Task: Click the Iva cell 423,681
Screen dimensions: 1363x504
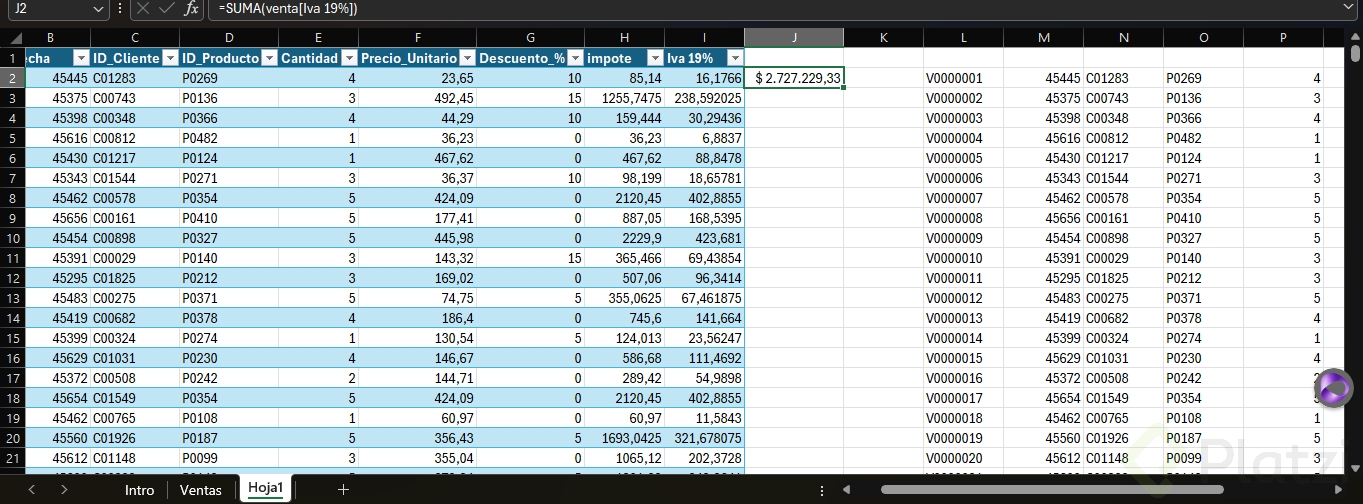Action: 704,238
